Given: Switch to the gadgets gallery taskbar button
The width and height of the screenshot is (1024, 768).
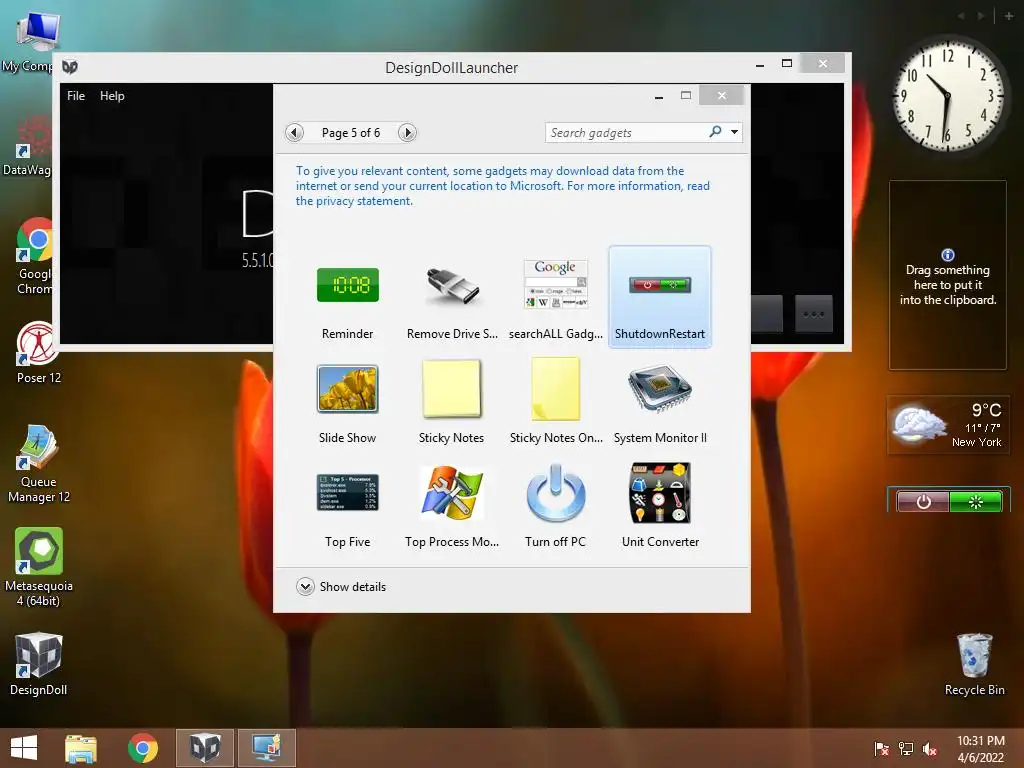Looking at the screenshot, I should (267, 748).
